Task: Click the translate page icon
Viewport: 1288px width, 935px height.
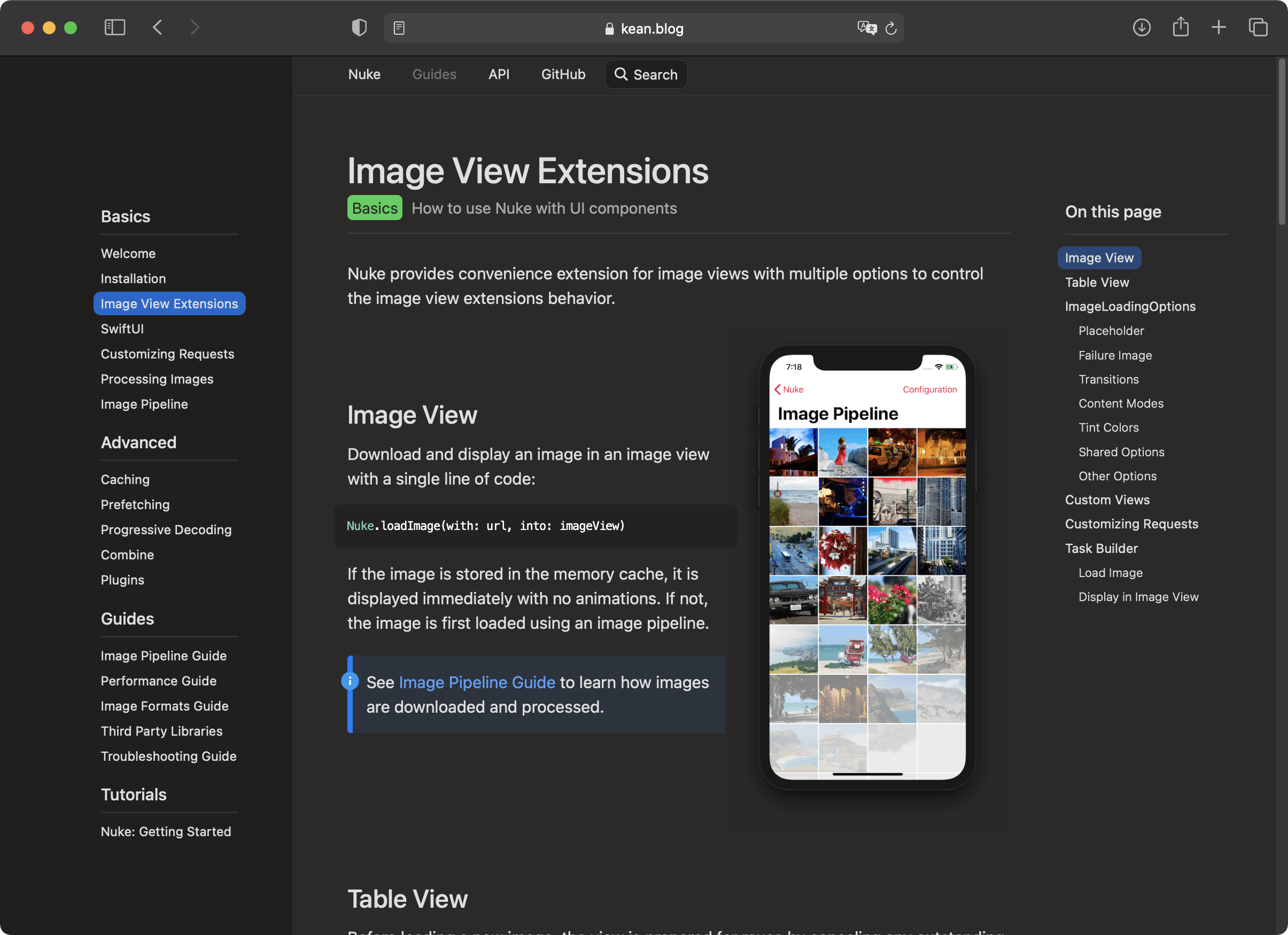Action: (867, 28)
